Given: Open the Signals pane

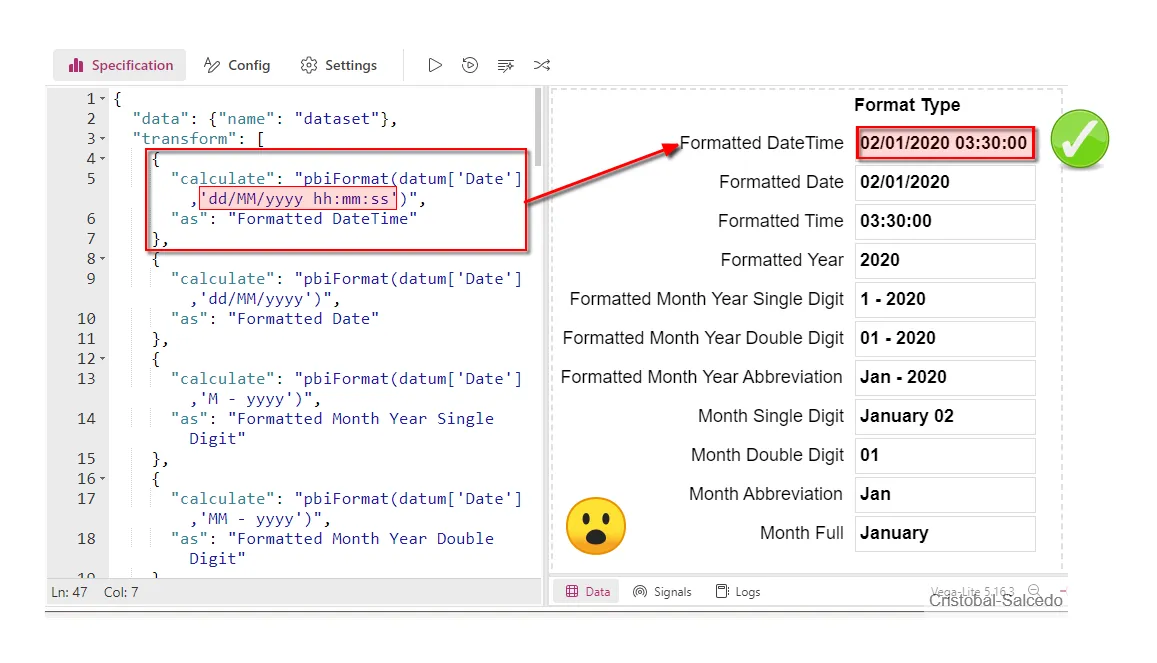Looking at the screenshot, I should click(662, 591).
